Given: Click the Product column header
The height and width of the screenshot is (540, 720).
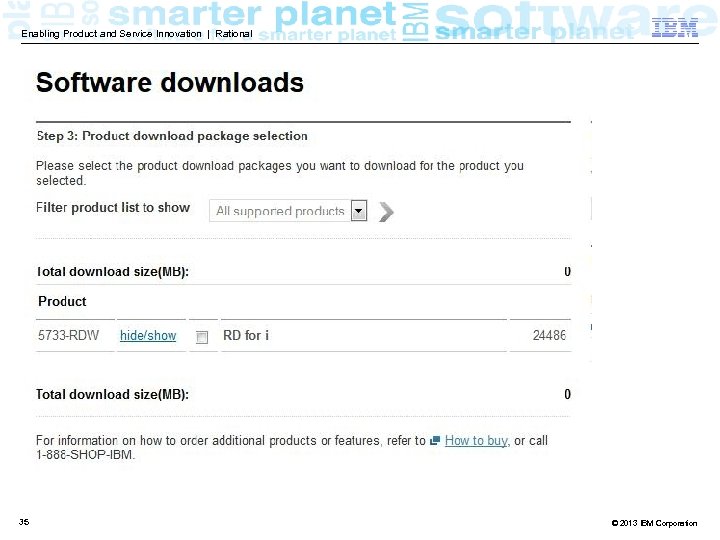Looking at the screenshot, I should (x=62, y=302).
